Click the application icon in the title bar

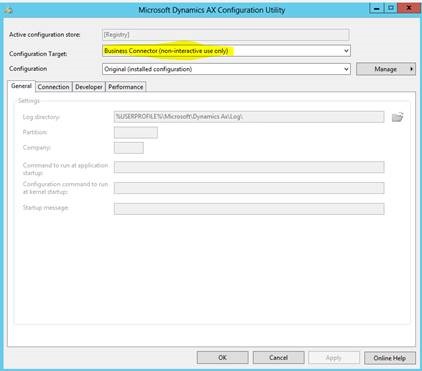[8, 10]
